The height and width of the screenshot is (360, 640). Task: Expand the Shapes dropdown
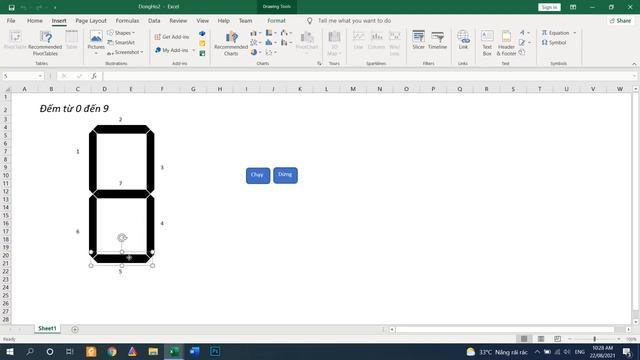coord(133,33)
